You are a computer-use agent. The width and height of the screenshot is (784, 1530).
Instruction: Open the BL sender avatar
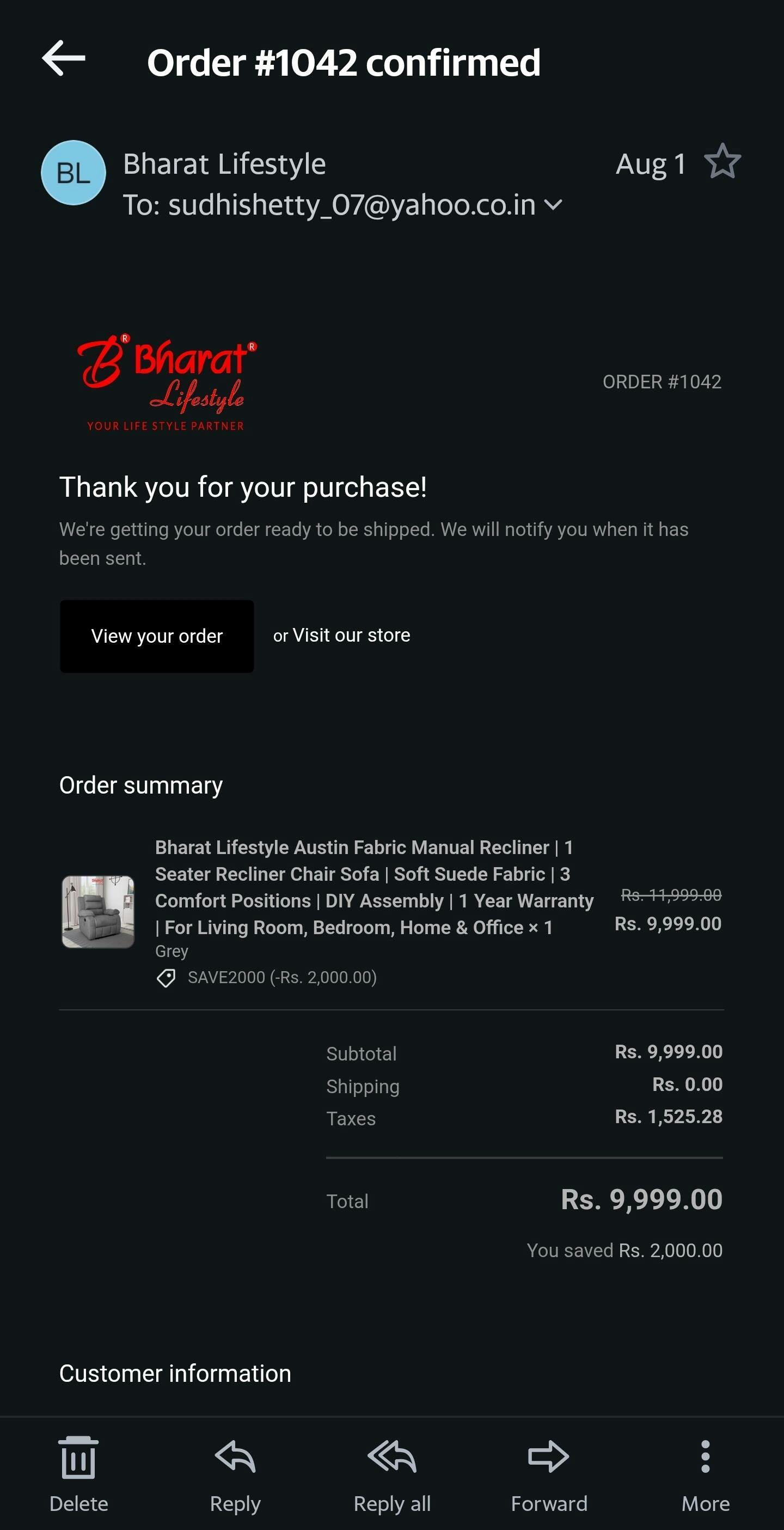73,173
